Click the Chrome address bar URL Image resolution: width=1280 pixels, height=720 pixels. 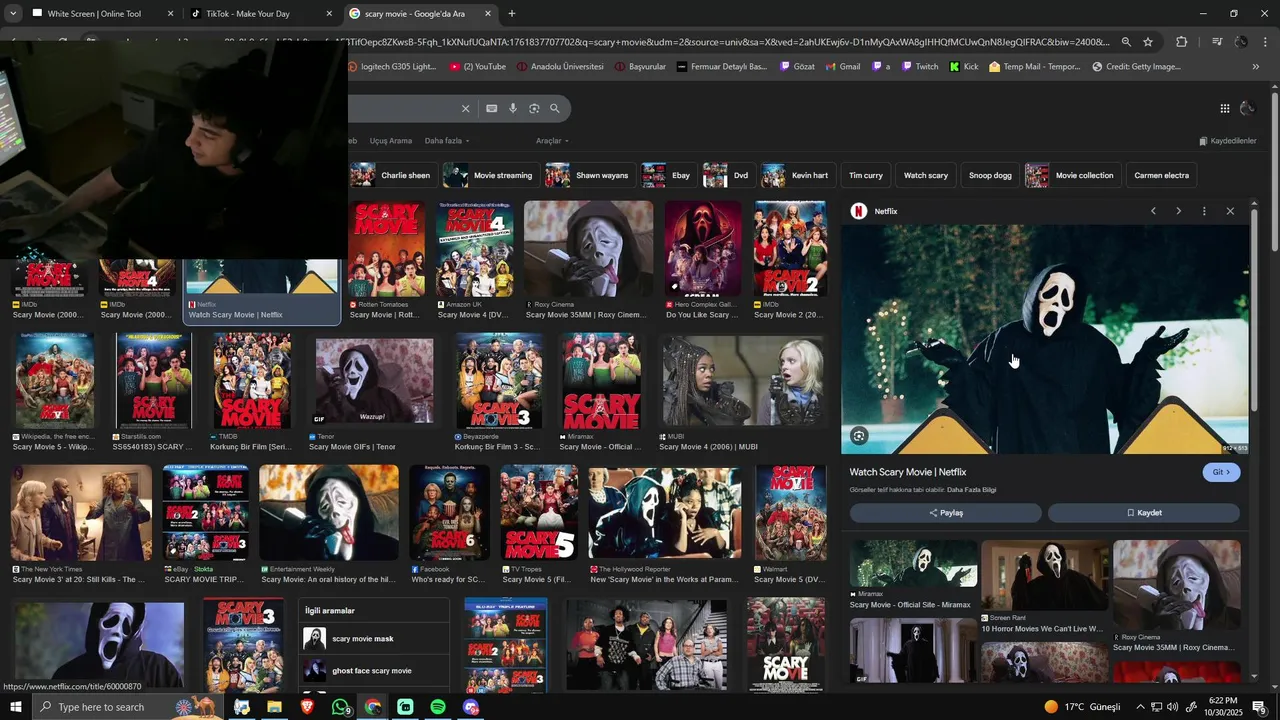(730, 42)
